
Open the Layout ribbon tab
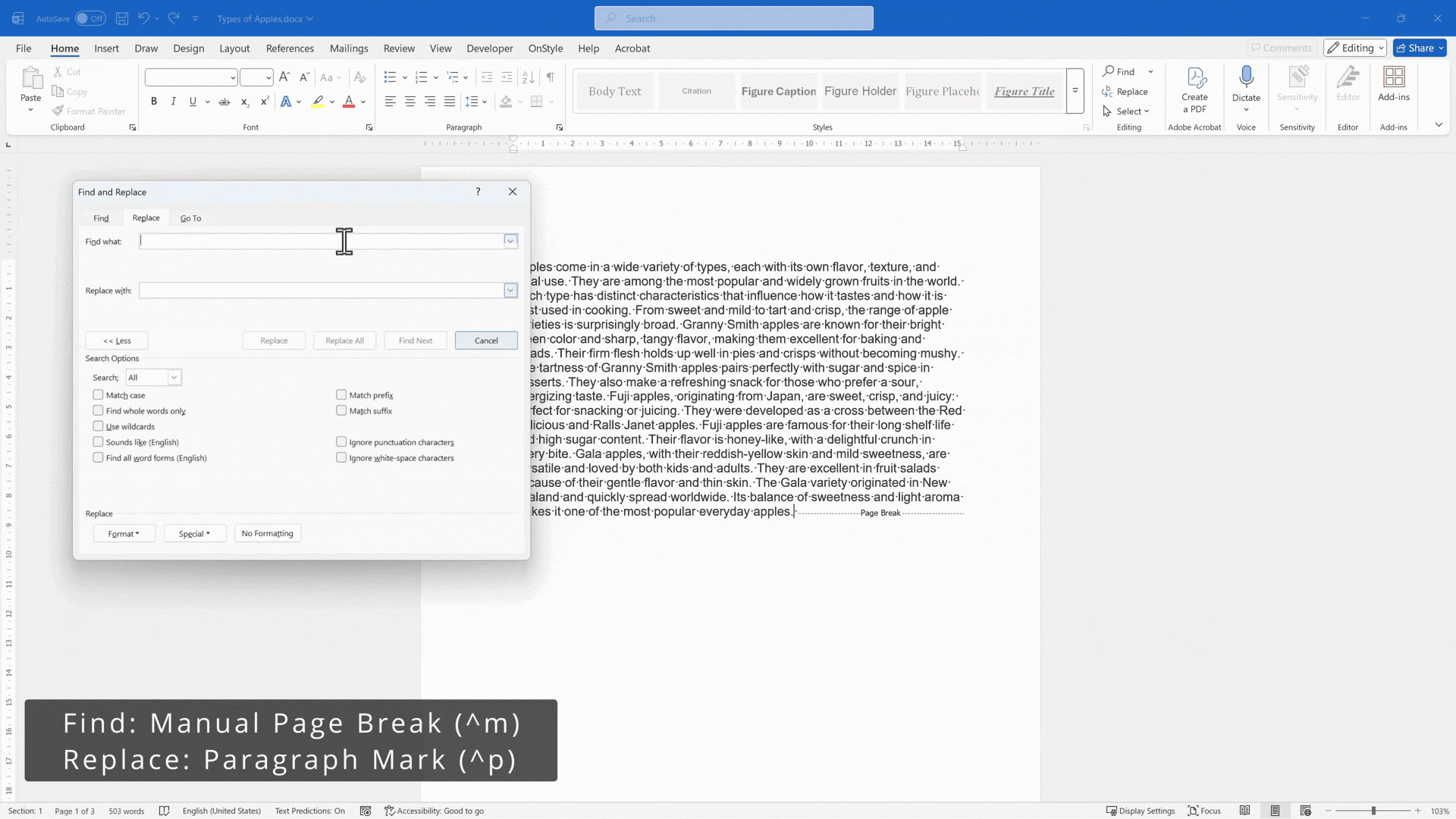pyautogui.click(x=234, y=48)
